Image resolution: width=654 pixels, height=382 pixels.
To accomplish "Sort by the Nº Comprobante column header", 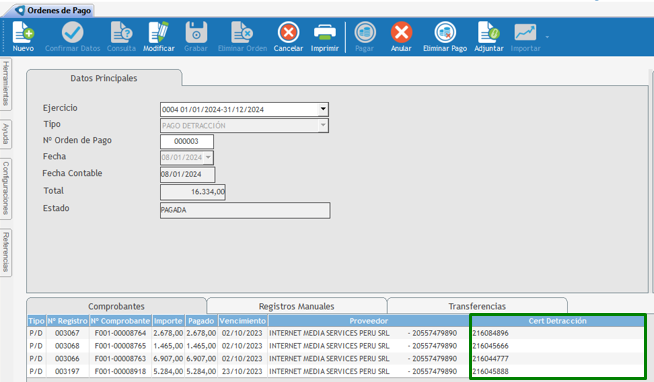I will (x=120, y=321).
